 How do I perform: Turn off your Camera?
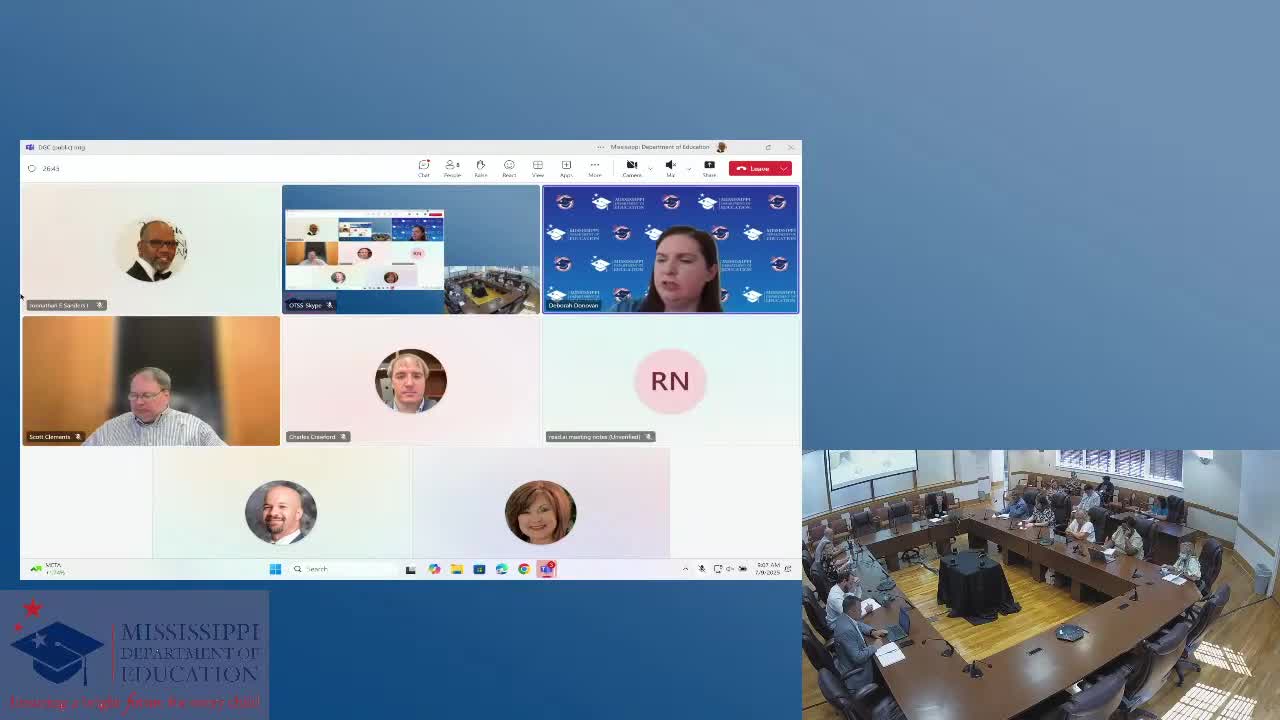(630, 166)
